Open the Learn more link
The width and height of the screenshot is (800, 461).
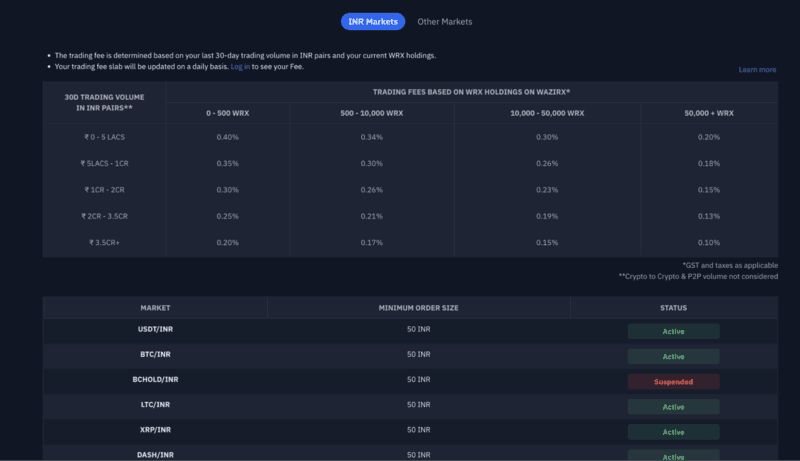[x=757, y=69]
